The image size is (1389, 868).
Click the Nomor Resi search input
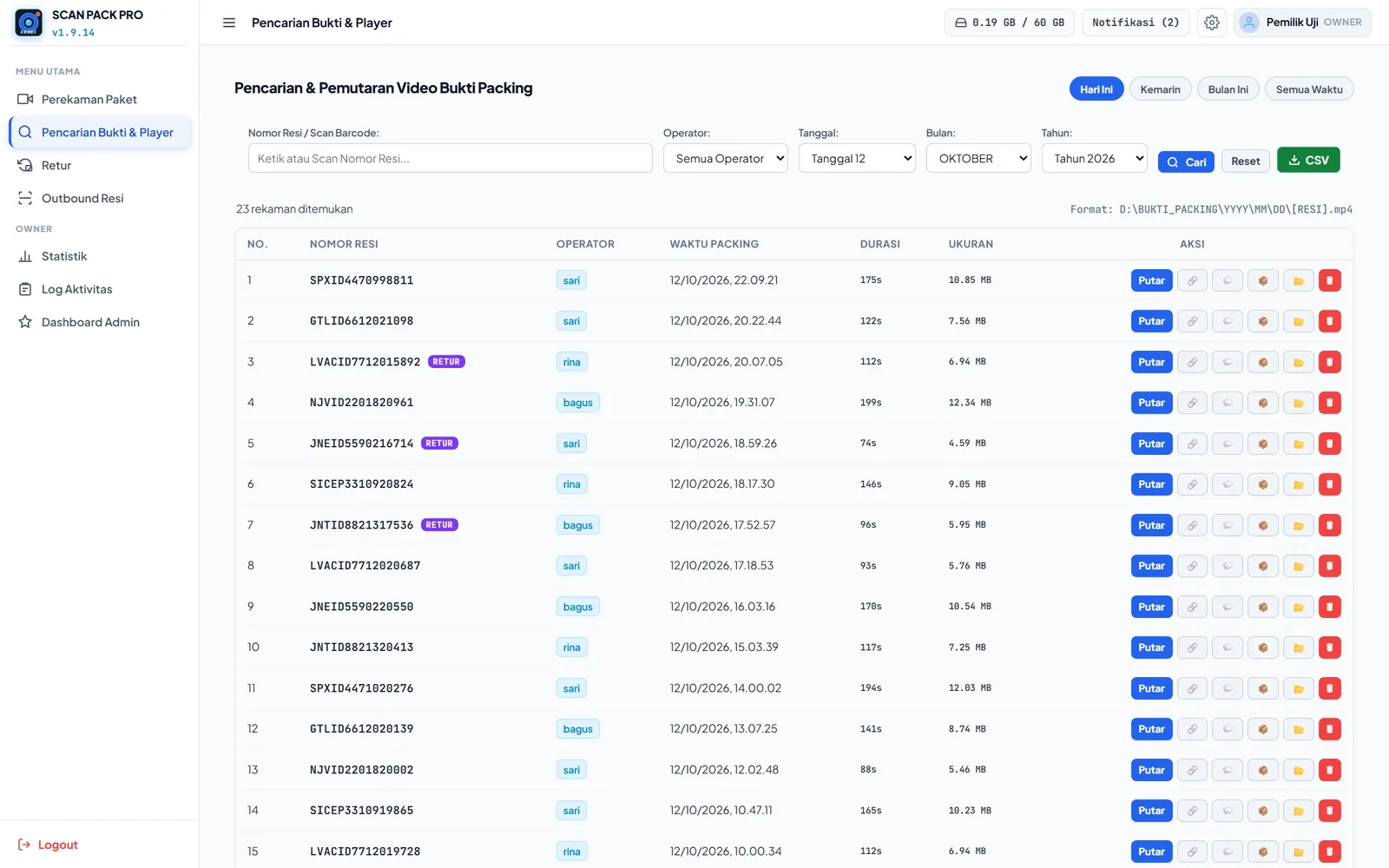[450, 158]
